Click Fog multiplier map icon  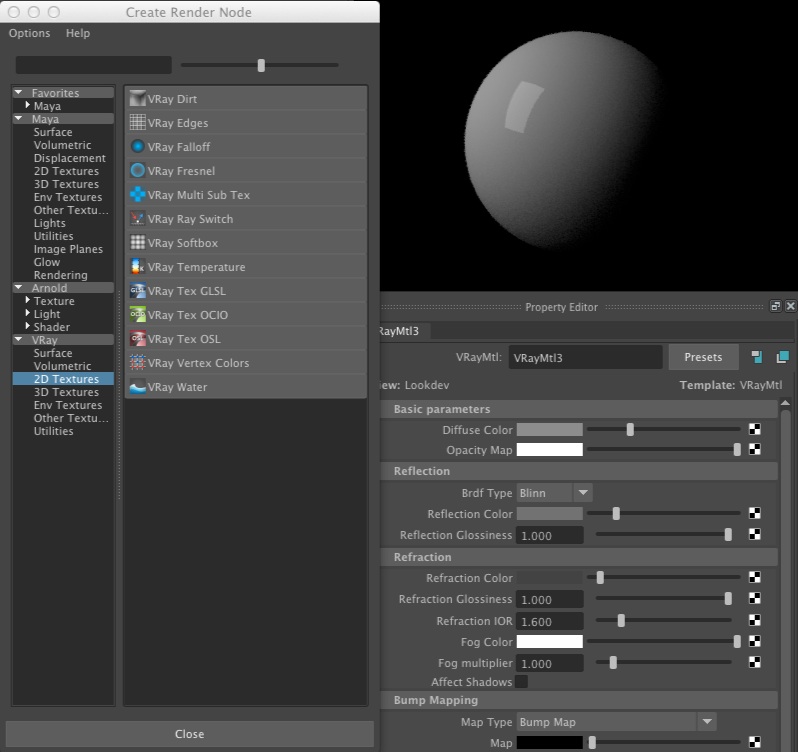[755, 662]
